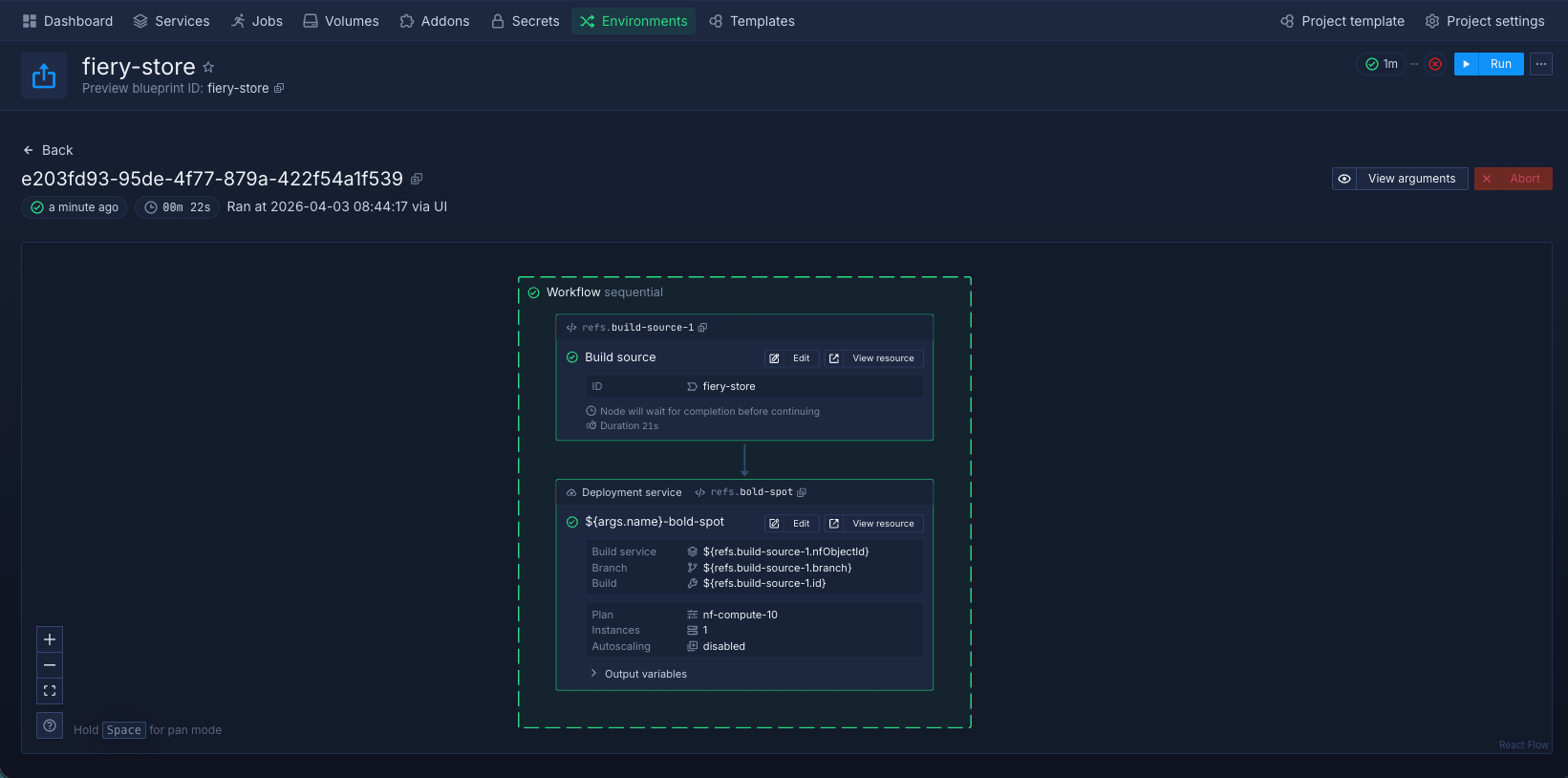Switch to the Templates tab

tap(752, 21)
